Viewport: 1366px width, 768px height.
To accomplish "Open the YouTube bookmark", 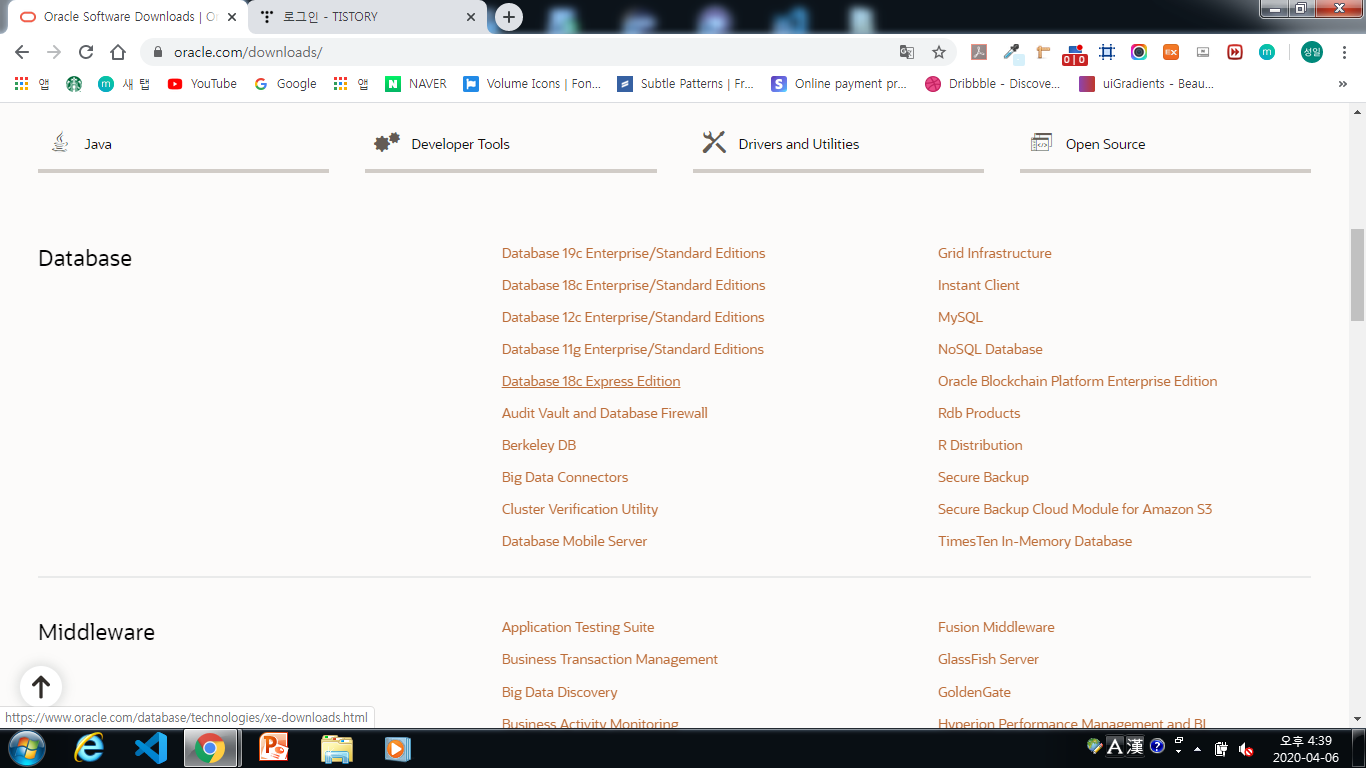I will coord(203,84).
